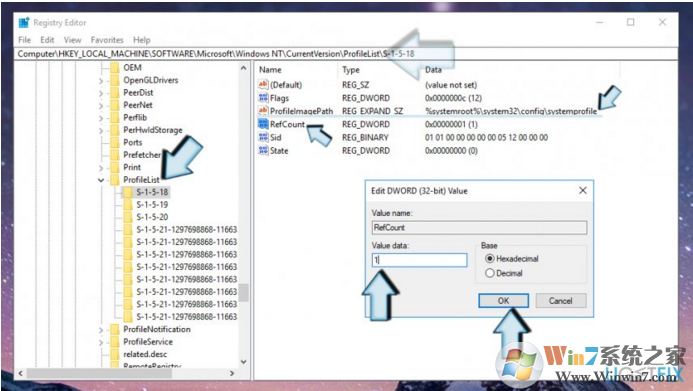
Task: Click the ProfileNotification folder icon
Action: click(114, 329)
